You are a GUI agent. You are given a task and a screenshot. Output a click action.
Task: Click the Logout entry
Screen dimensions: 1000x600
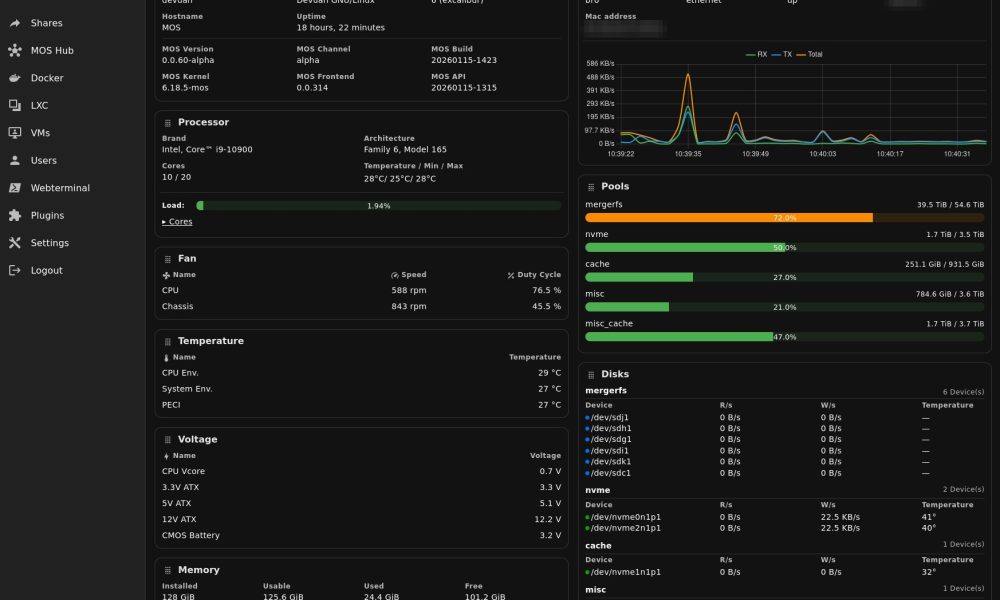tap(14, 270)
